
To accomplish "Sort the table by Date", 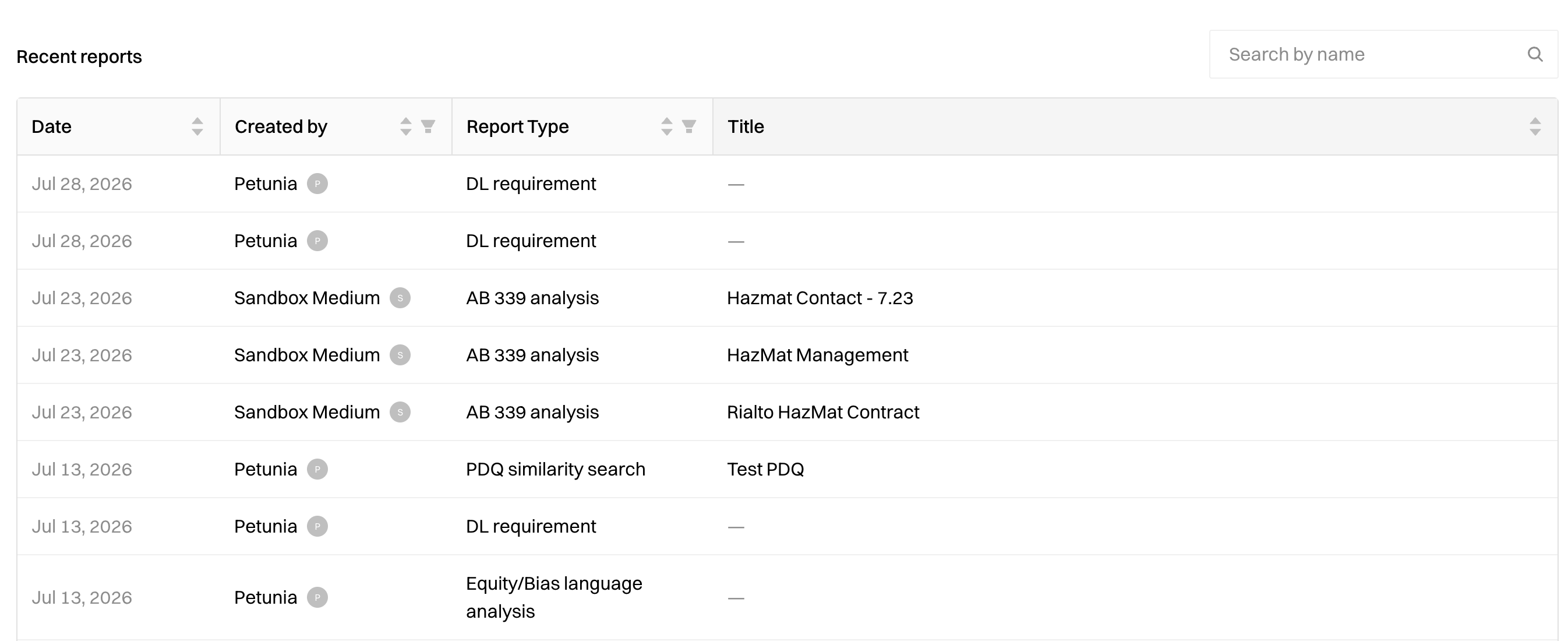I will coord(197,126).
